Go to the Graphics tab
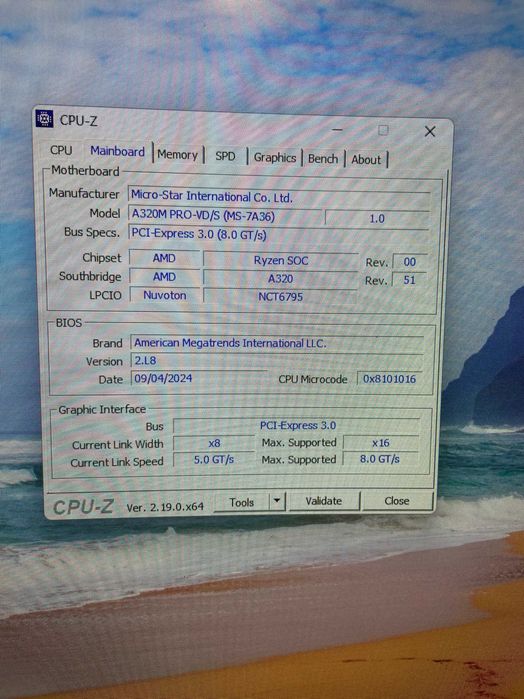This screenshot has width=524, height=699. pos(275,157)
